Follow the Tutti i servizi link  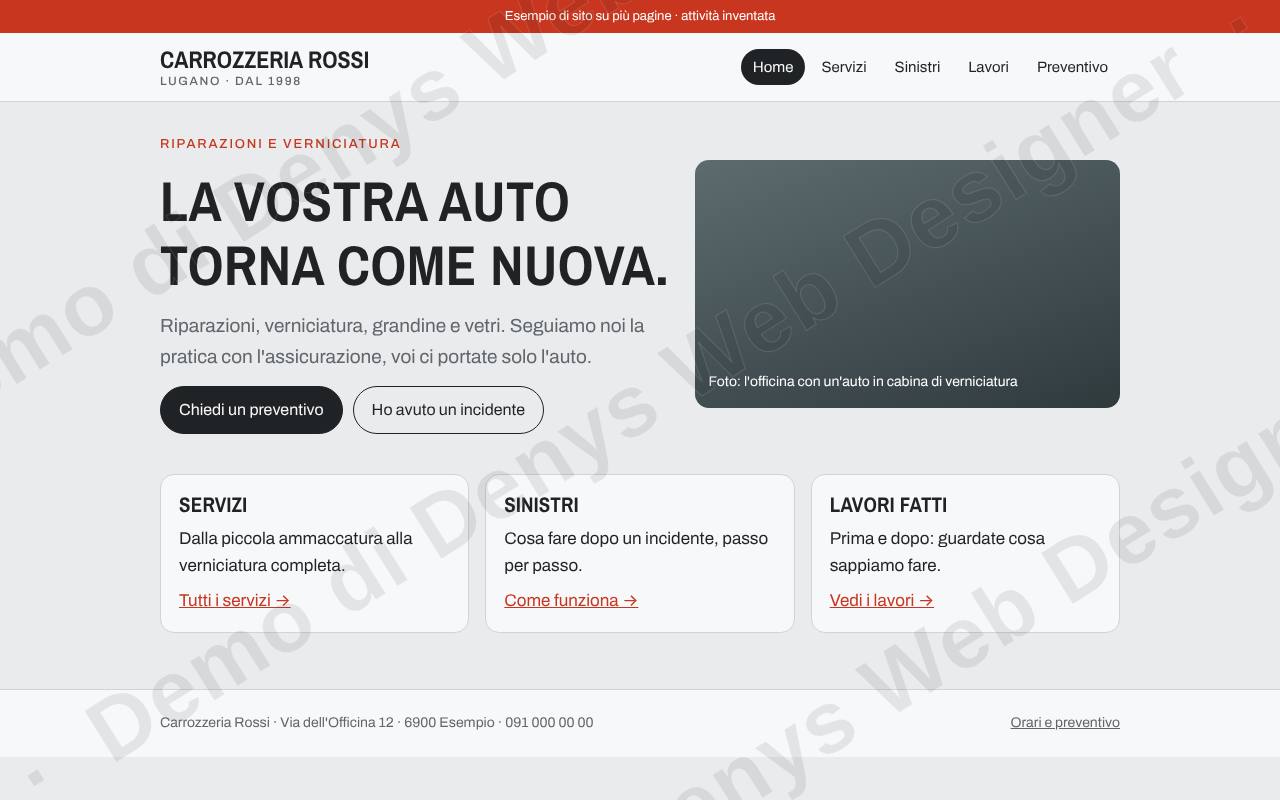coord(234,600)
